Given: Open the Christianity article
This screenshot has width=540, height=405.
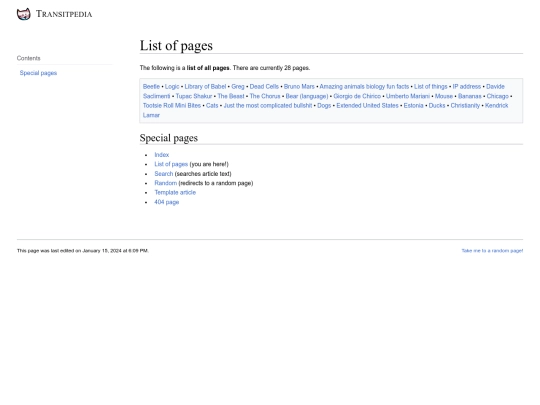Looking at the screenshot, I should point(465,105).
